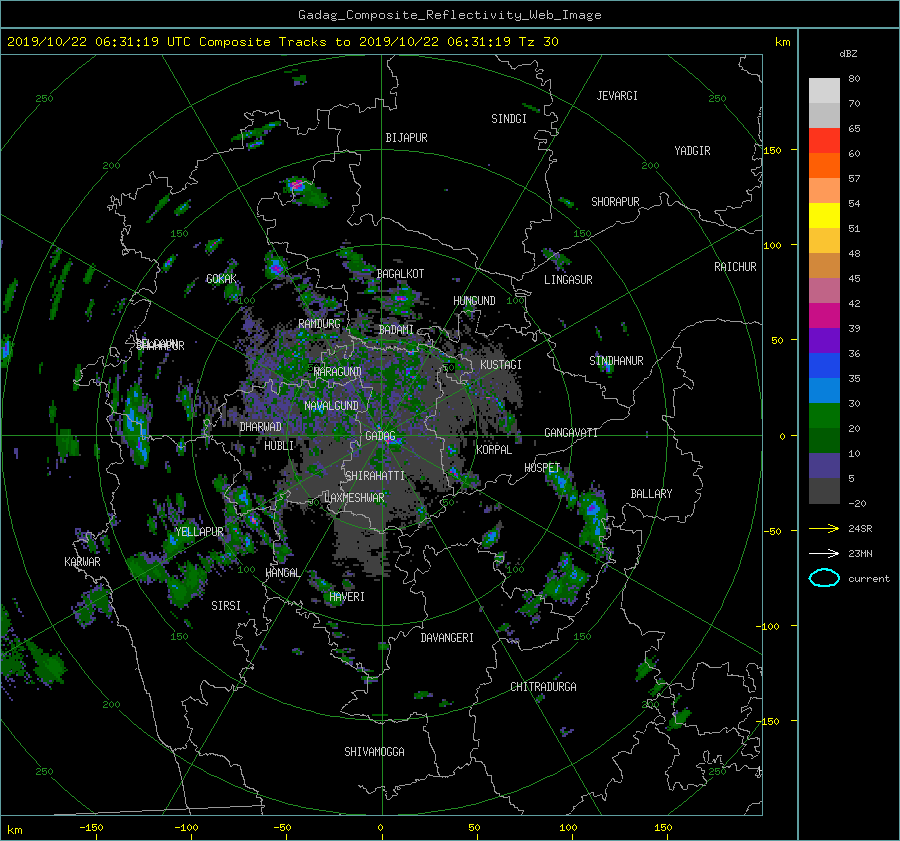Select the 35 dBZ blue color swatch
The height and width of the screenshot is (841, 900).
[x=824, y=366]
